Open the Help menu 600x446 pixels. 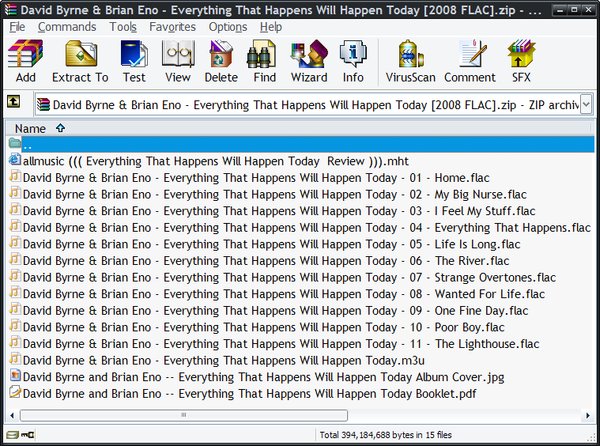point(271,27)
